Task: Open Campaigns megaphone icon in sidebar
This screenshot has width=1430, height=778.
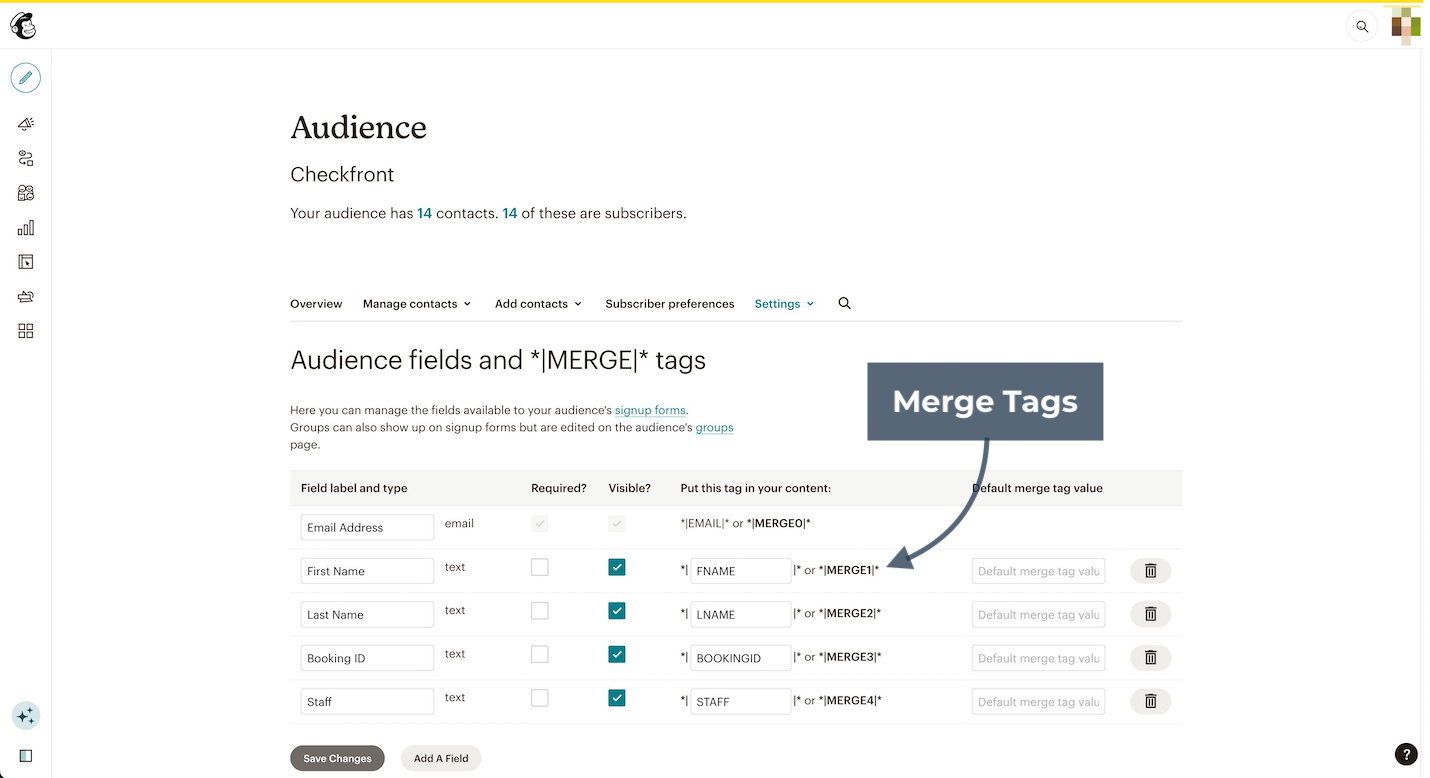Action: [26, 124]
